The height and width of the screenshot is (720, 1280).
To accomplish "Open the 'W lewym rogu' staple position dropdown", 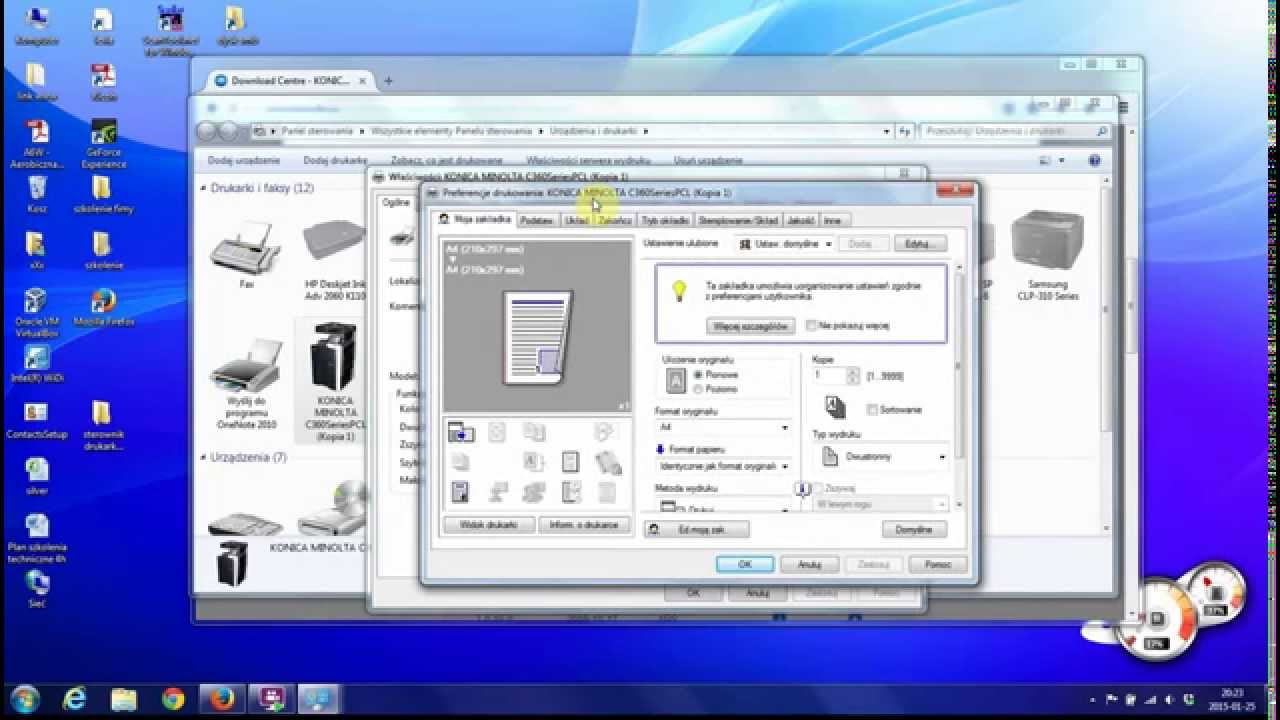I will coord(880,505).
